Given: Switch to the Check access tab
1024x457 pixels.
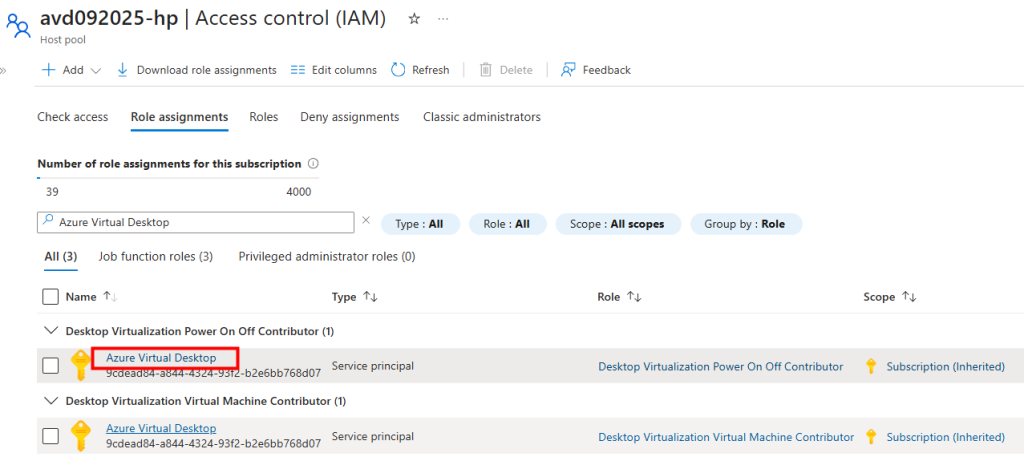Looking at the screenshot, I should tap(72, 117).
